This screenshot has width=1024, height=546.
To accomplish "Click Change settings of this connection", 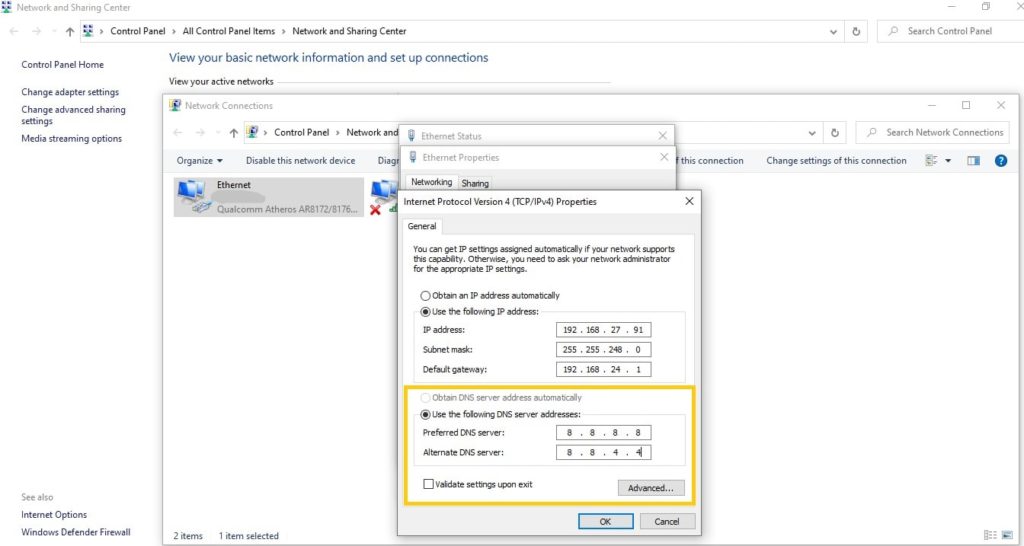I will click(836, 161).
